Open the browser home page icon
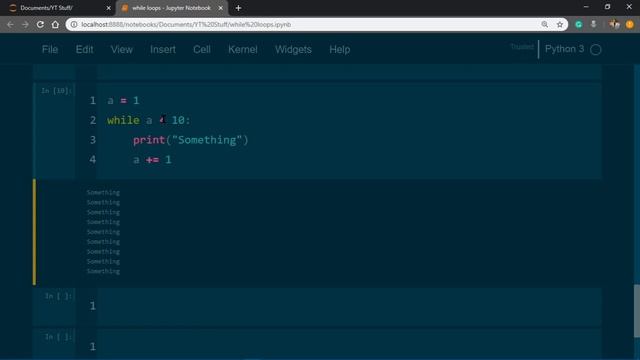 [55, 24]
